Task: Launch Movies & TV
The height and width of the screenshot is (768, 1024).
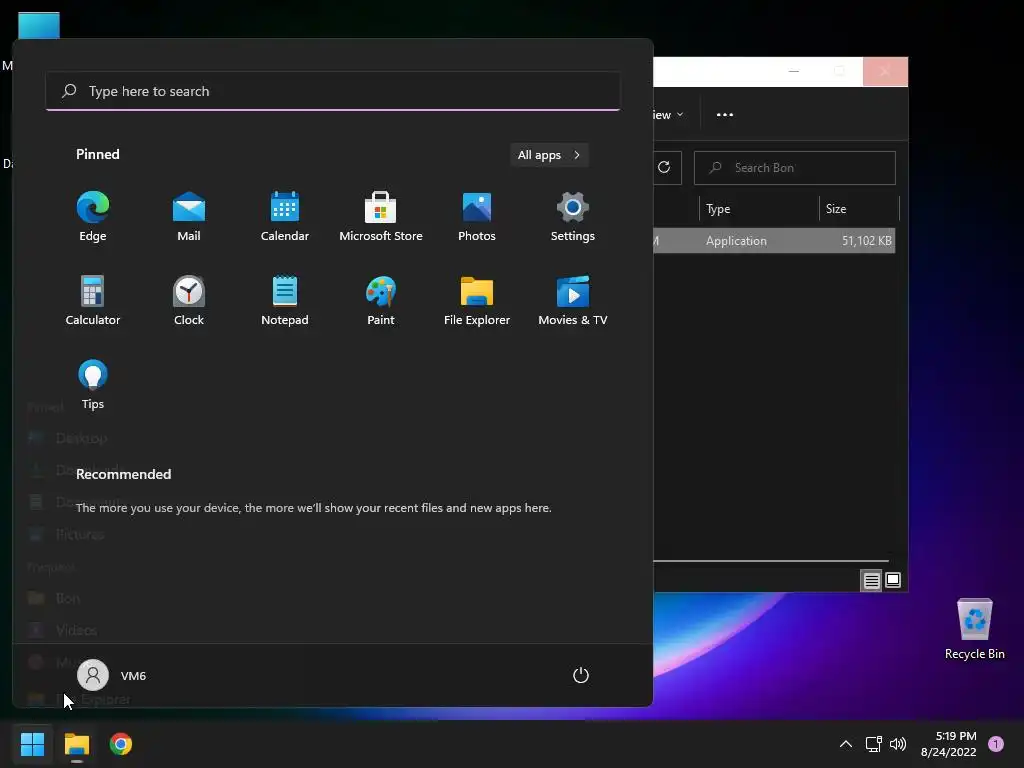Action: click(573, 301)
